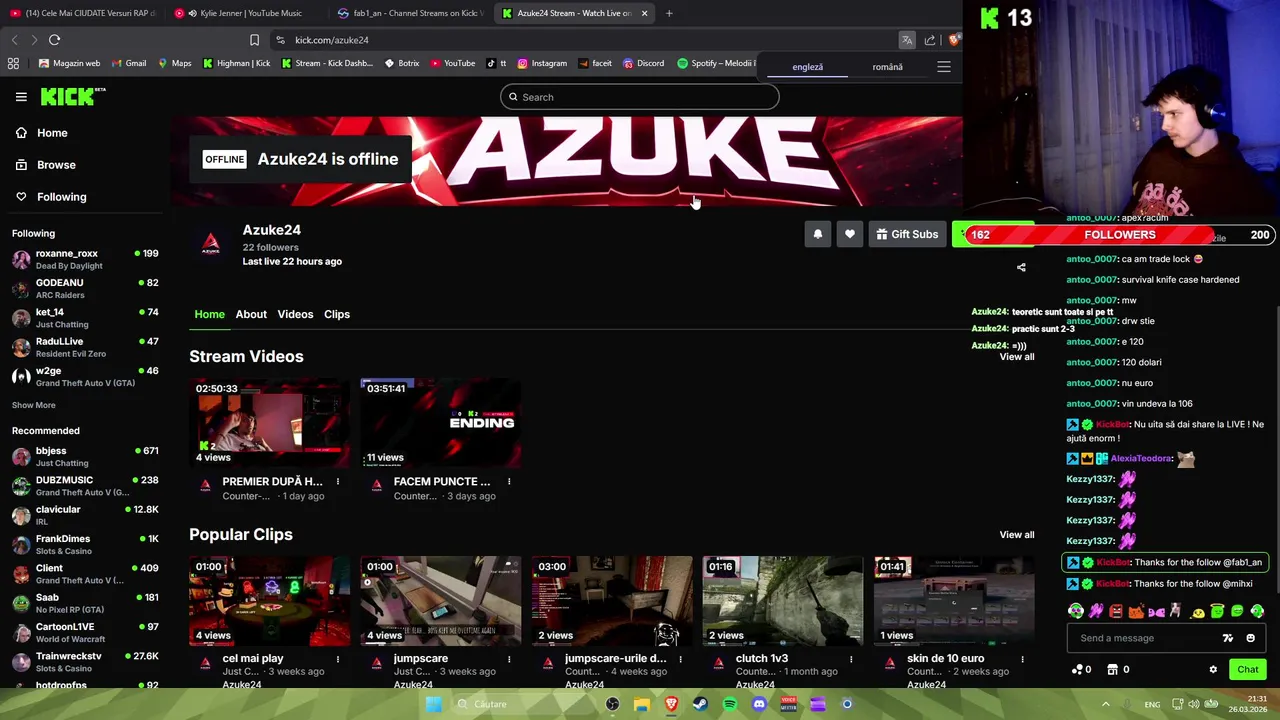Open Steam from the taskbar
Image resolution: width=1280 pixels, height=720 pixels.
(700, 704)
